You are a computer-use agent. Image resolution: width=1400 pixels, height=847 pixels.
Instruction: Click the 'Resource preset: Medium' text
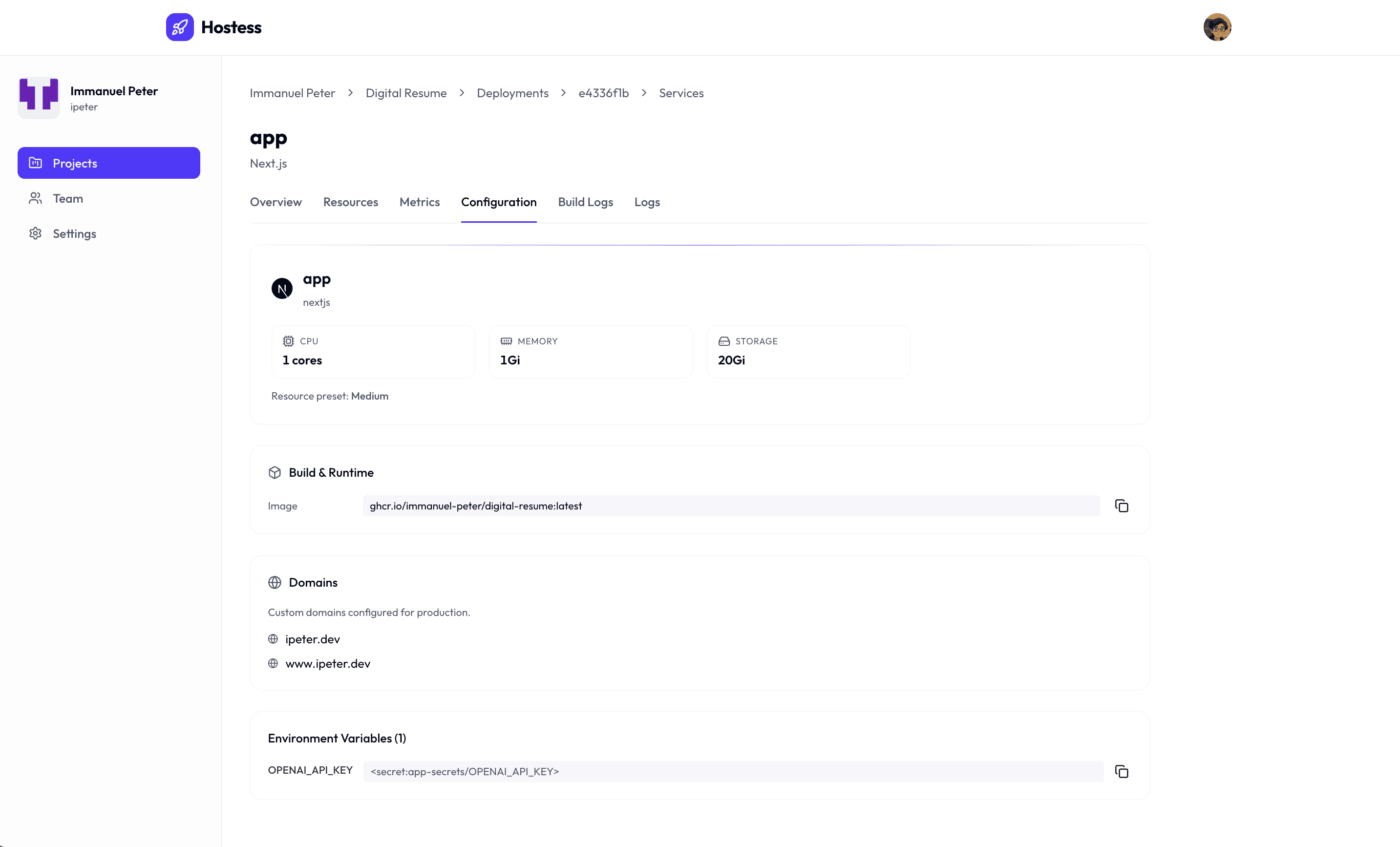[330, 396]
